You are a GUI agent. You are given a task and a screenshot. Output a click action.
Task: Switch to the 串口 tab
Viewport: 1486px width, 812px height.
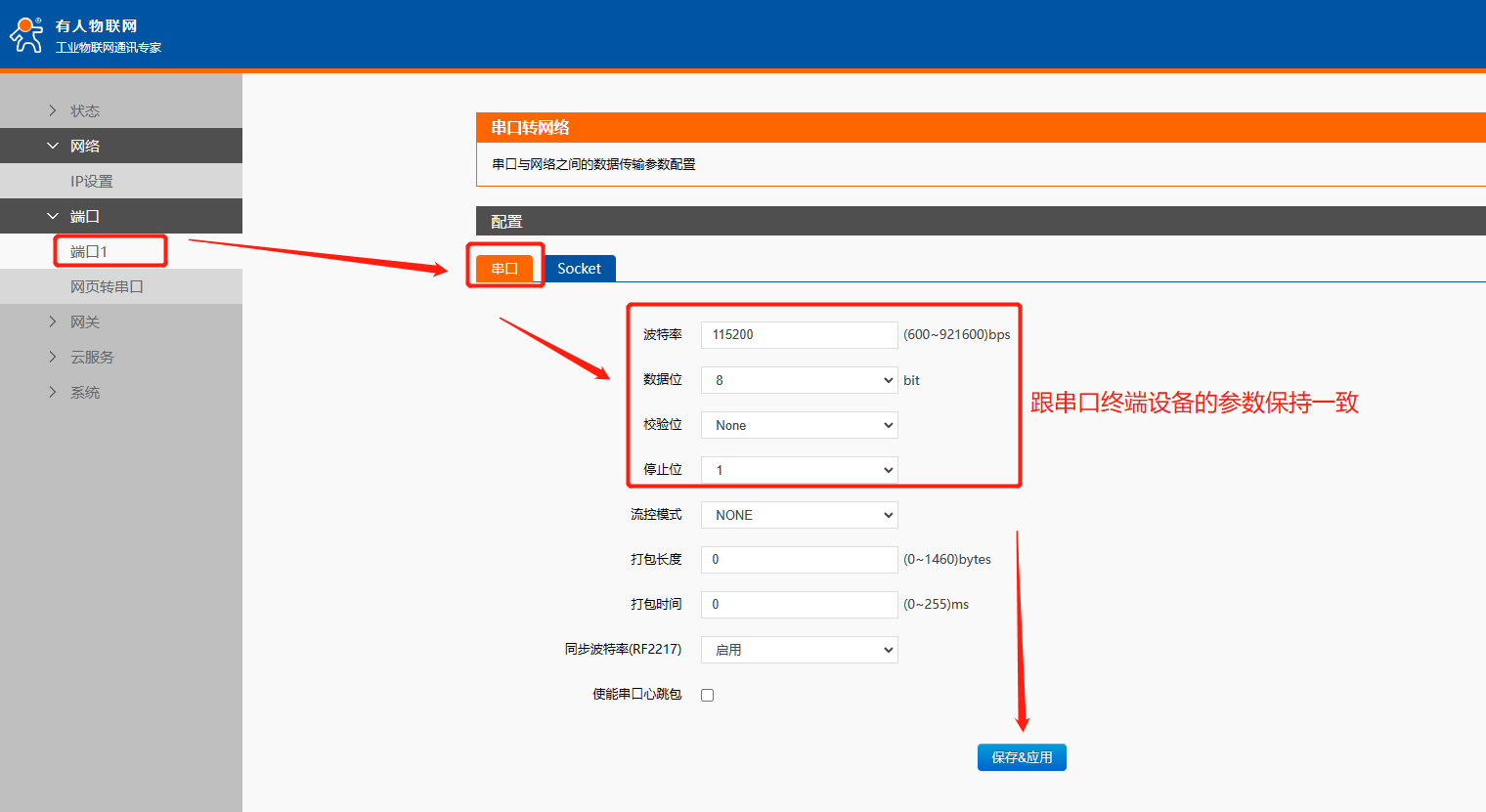click(504, 269)
